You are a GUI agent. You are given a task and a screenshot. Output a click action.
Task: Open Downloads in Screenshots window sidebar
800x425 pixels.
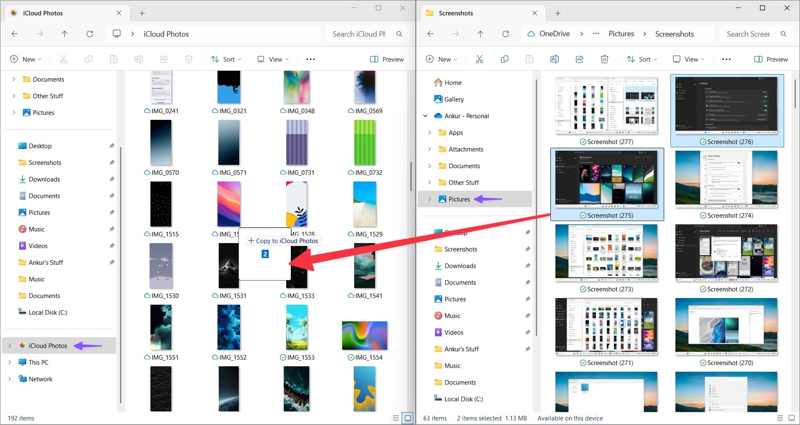[455, 266]
